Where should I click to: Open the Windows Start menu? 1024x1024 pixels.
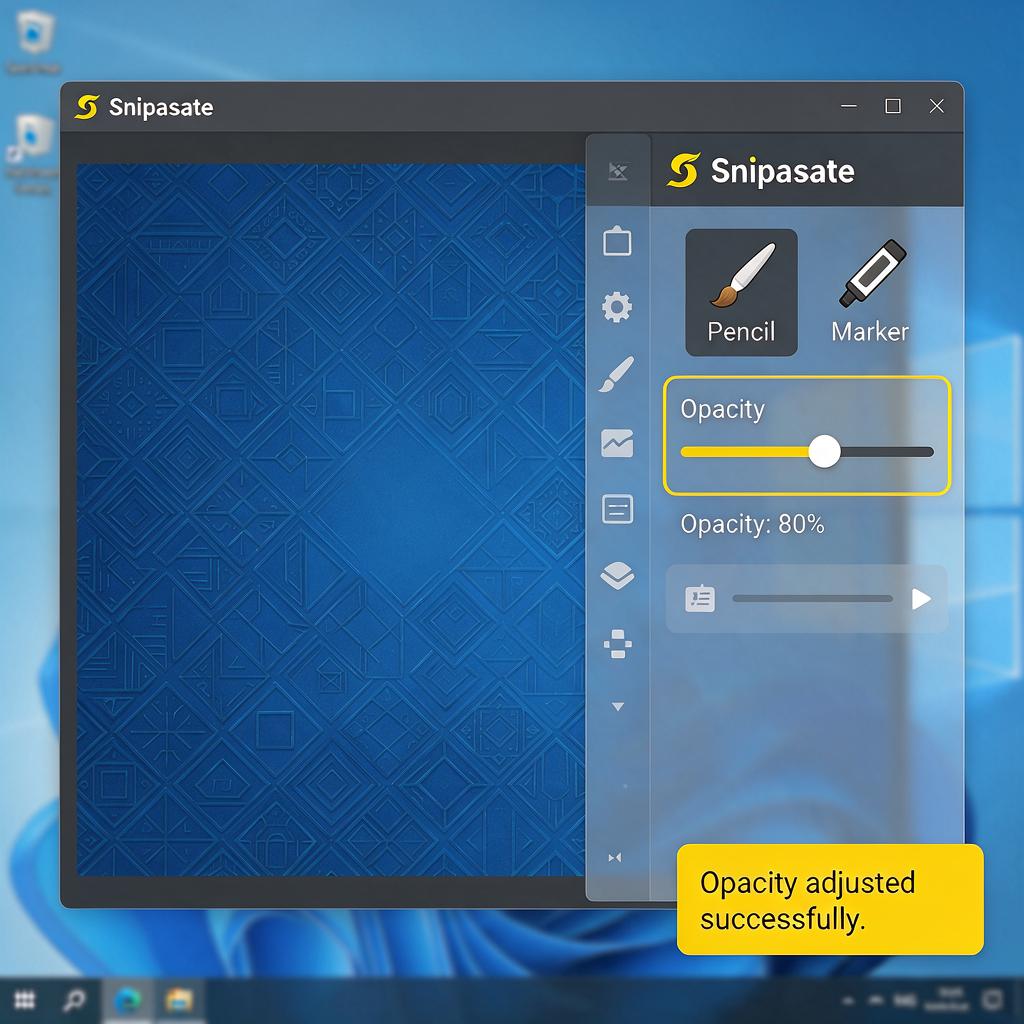[25, 1000]
